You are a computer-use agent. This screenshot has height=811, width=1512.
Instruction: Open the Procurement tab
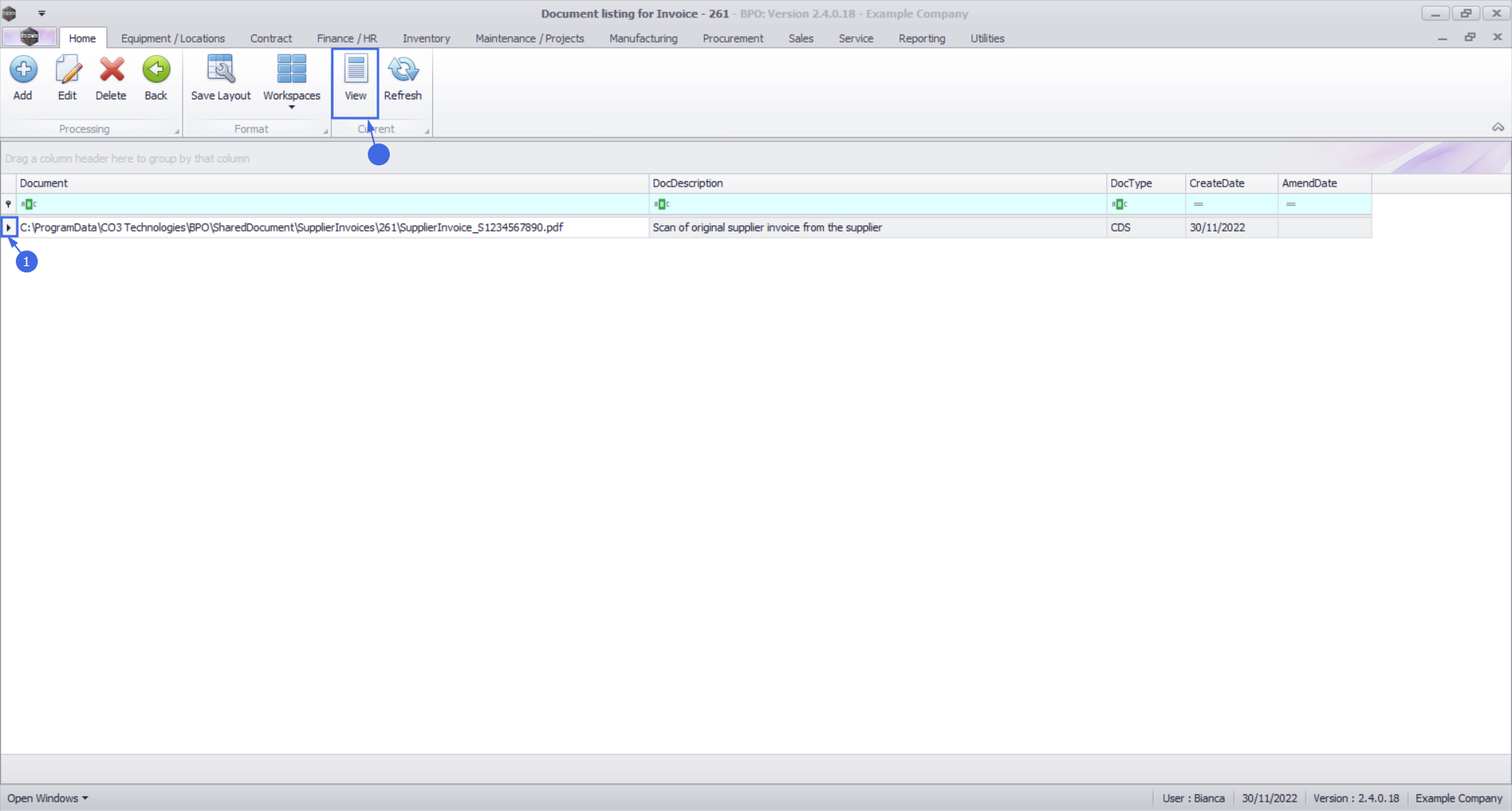pyautogui.click(x=732, y=38)
